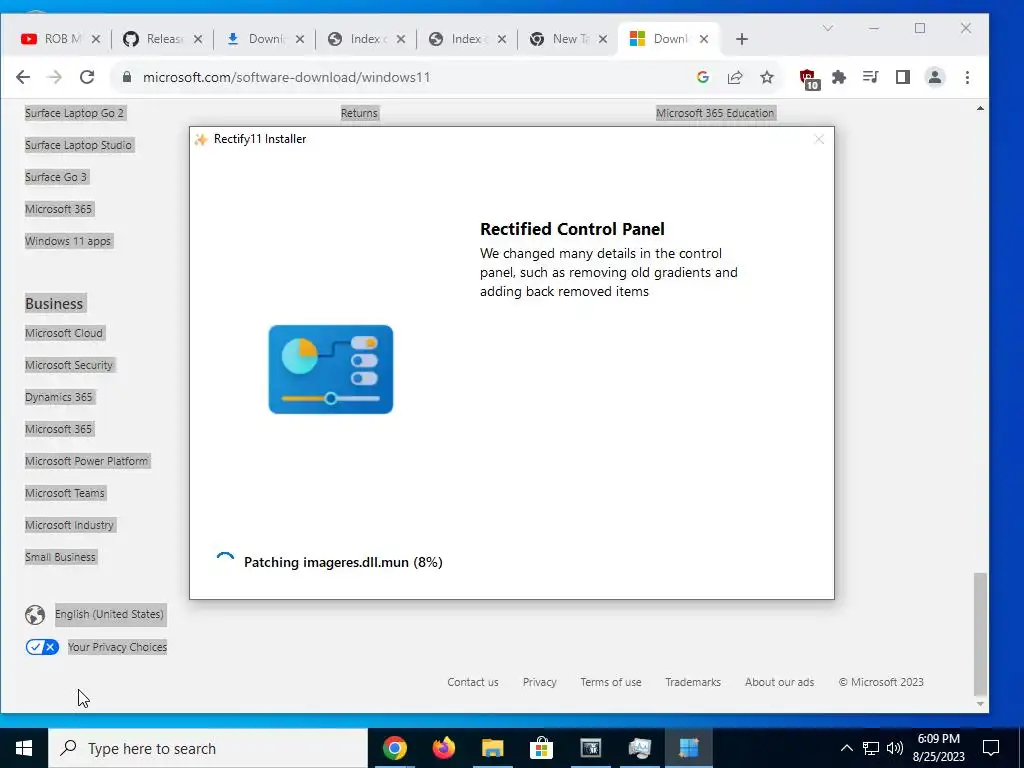Image resolution: width=1024 pixels, height=768 pixels.
Task: Open Microsoft Store from the taskbar
Action: [541, 748]
